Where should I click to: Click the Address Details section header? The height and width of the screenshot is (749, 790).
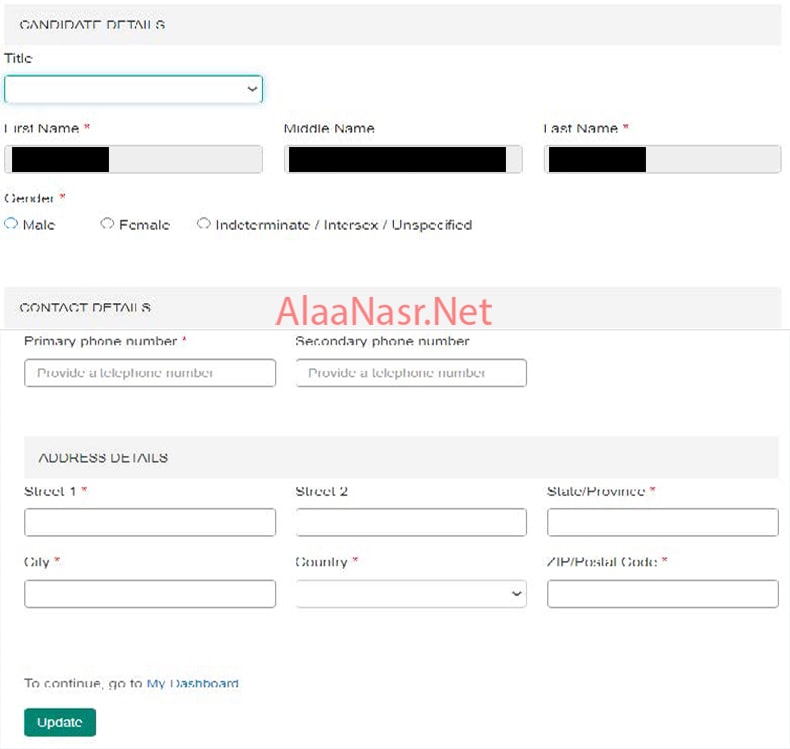pos(103,458)
